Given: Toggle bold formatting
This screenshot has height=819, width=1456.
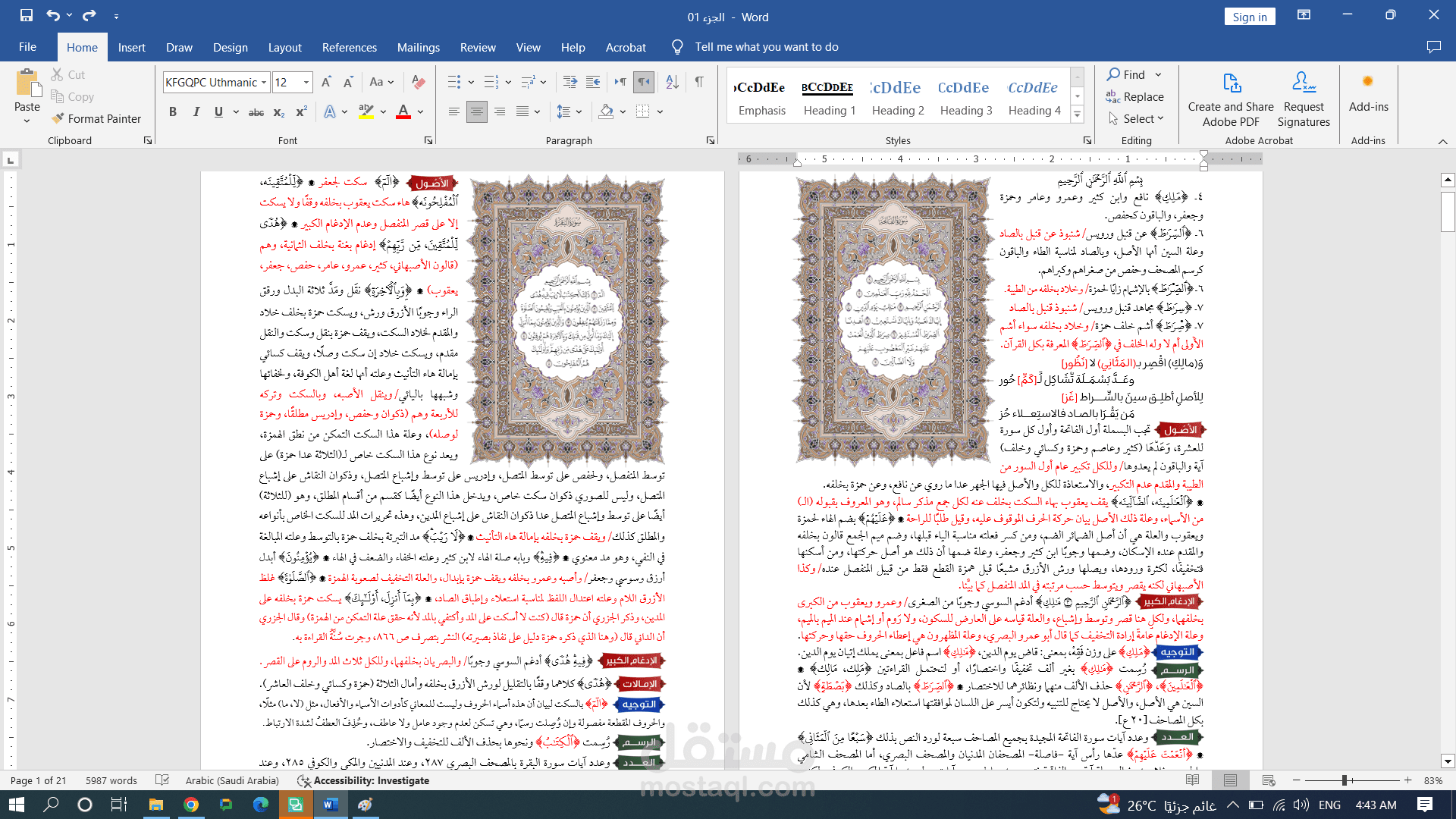Looking at the screenshot, I should tap(173, 111).
